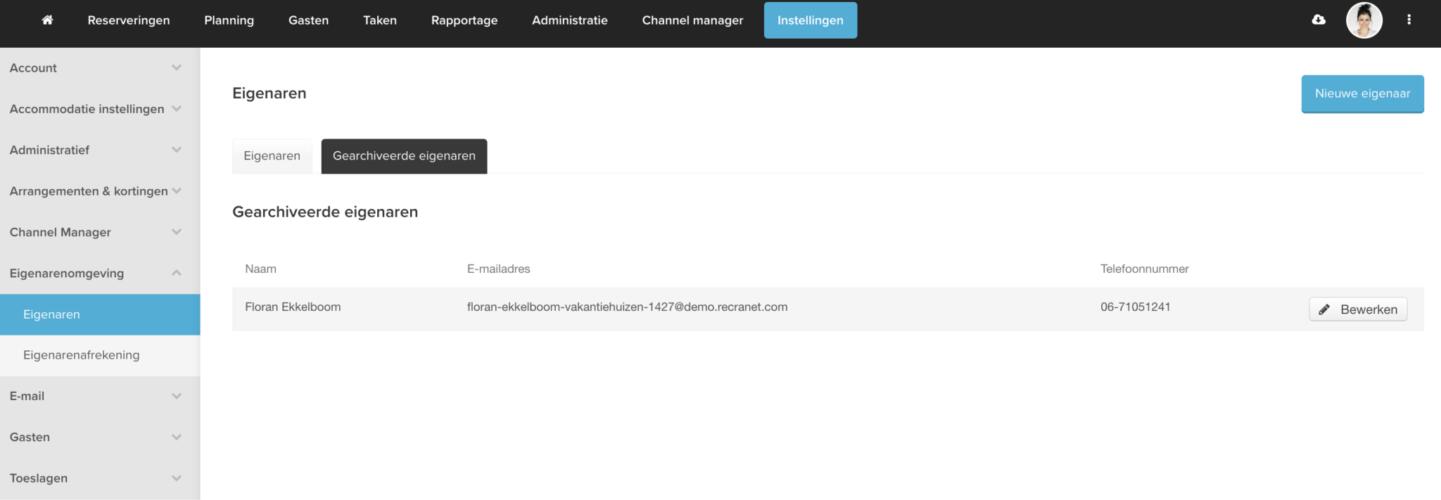Image resolution: width=1441 pixels, height=500 pixels.
Task: Collapse the Eigenarenomgeving section
Action: click(x=99, y=273)
